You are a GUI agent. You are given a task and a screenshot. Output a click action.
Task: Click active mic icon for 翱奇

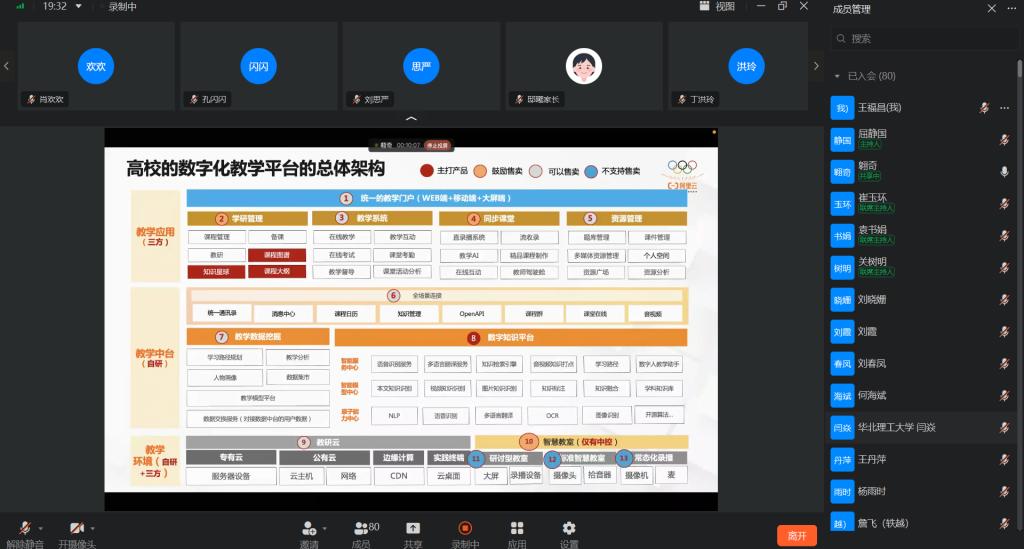[1004, 172]
